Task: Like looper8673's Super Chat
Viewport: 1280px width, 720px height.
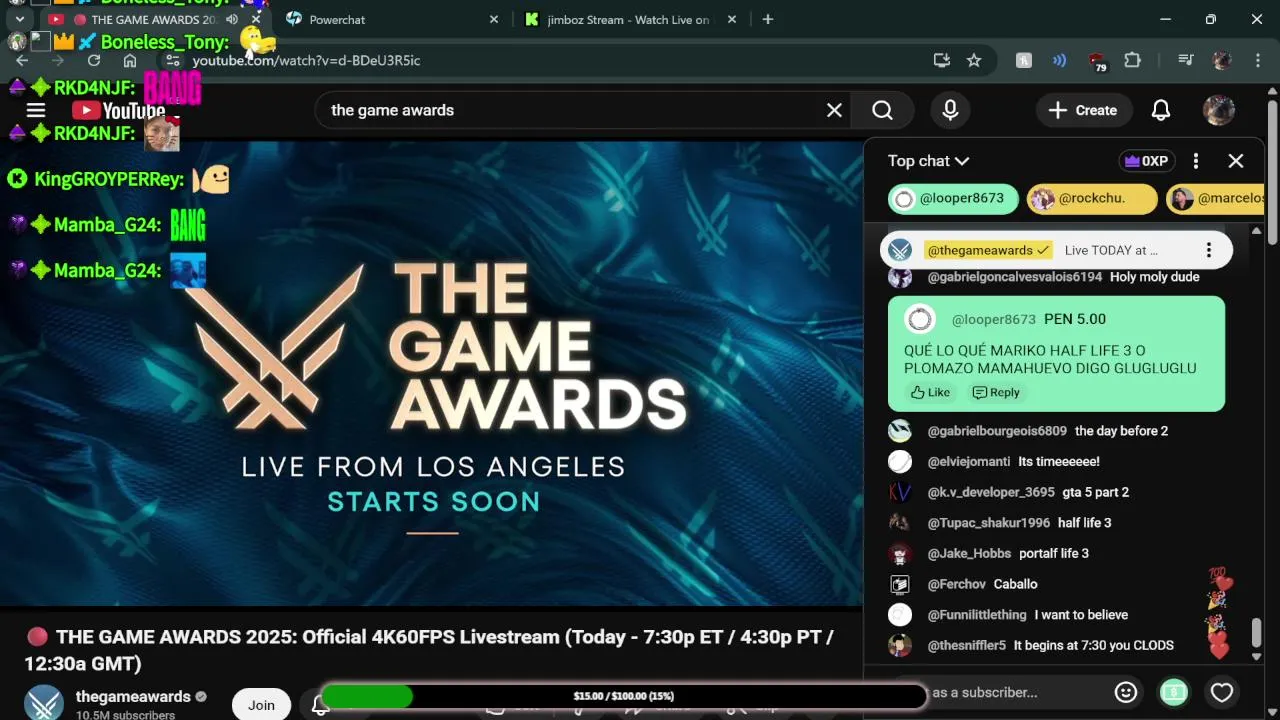Action: 930,392
